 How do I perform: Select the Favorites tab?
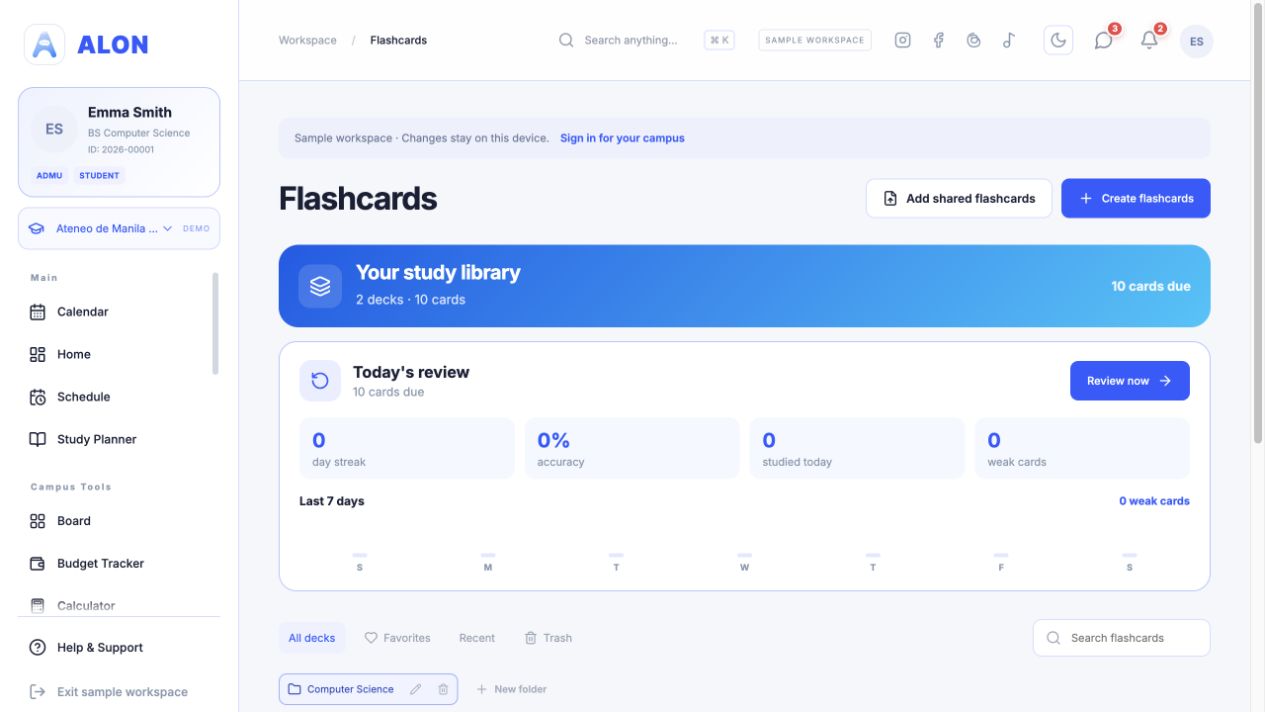pyautogui.click(x=397, y=638)
